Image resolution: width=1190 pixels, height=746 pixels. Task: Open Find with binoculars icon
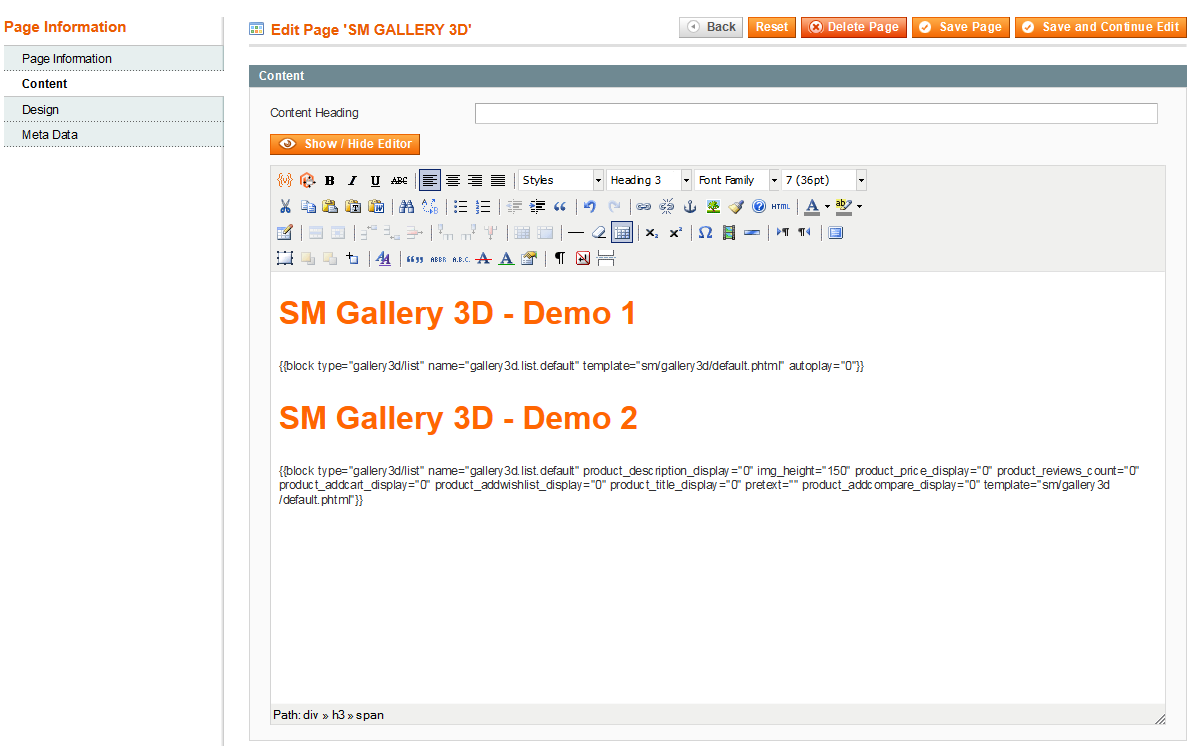[407, 206]
